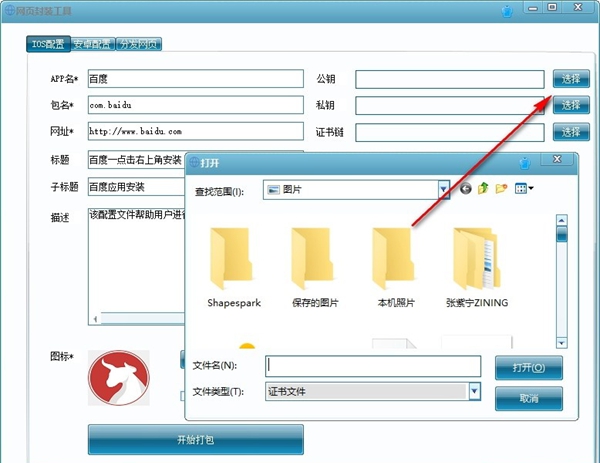This screenshot has width=600, height=463.
Task: Close the 打开 dialog
Action: pyautogui.click(x=557, y=159)
